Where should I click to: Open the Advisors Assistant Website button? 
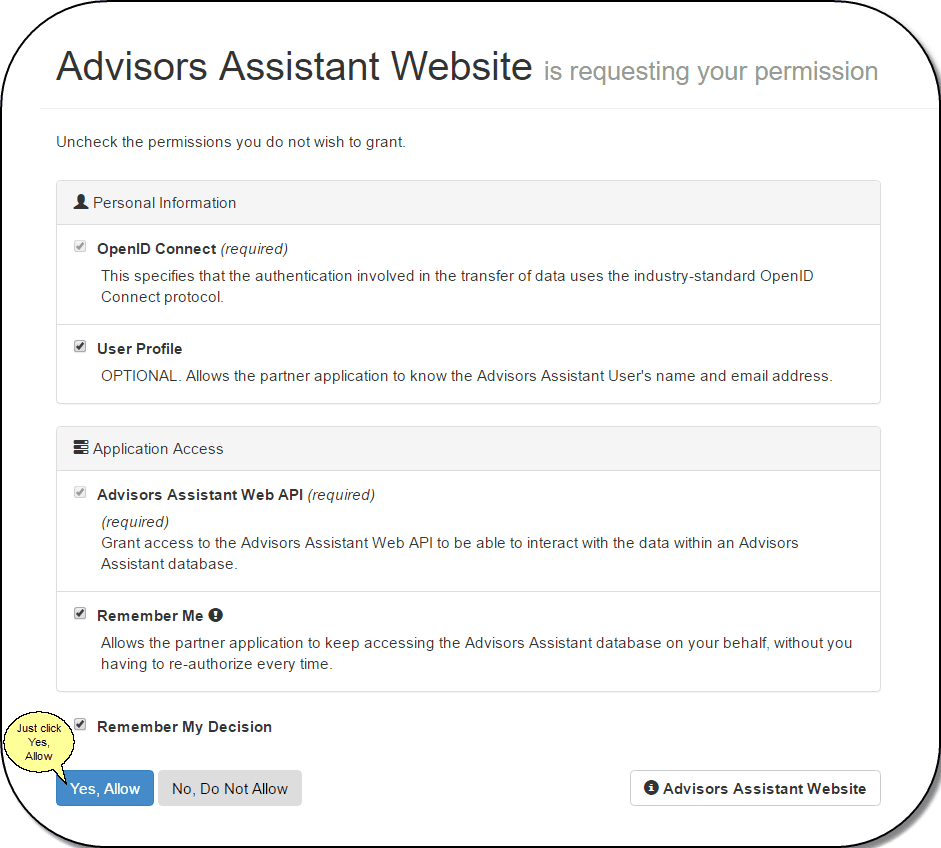[x=755, y=788]
